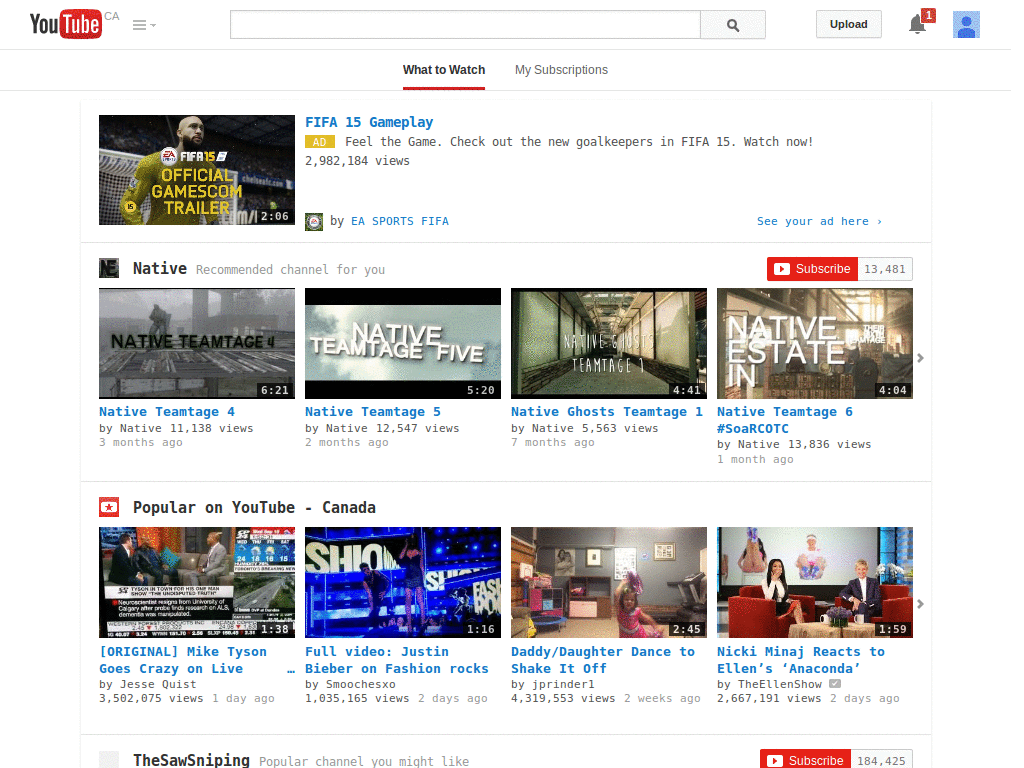Open FIFA 15 Gameplay thumbnail
This screenshot has height=768, width=1024.
(197, 170)
